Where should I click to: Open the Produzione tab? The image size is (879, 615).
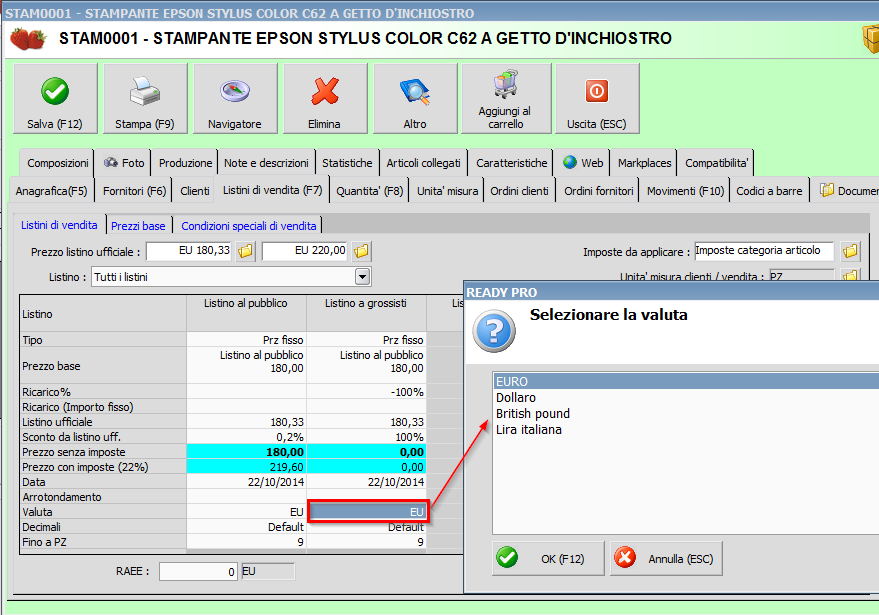coord(185,163)
